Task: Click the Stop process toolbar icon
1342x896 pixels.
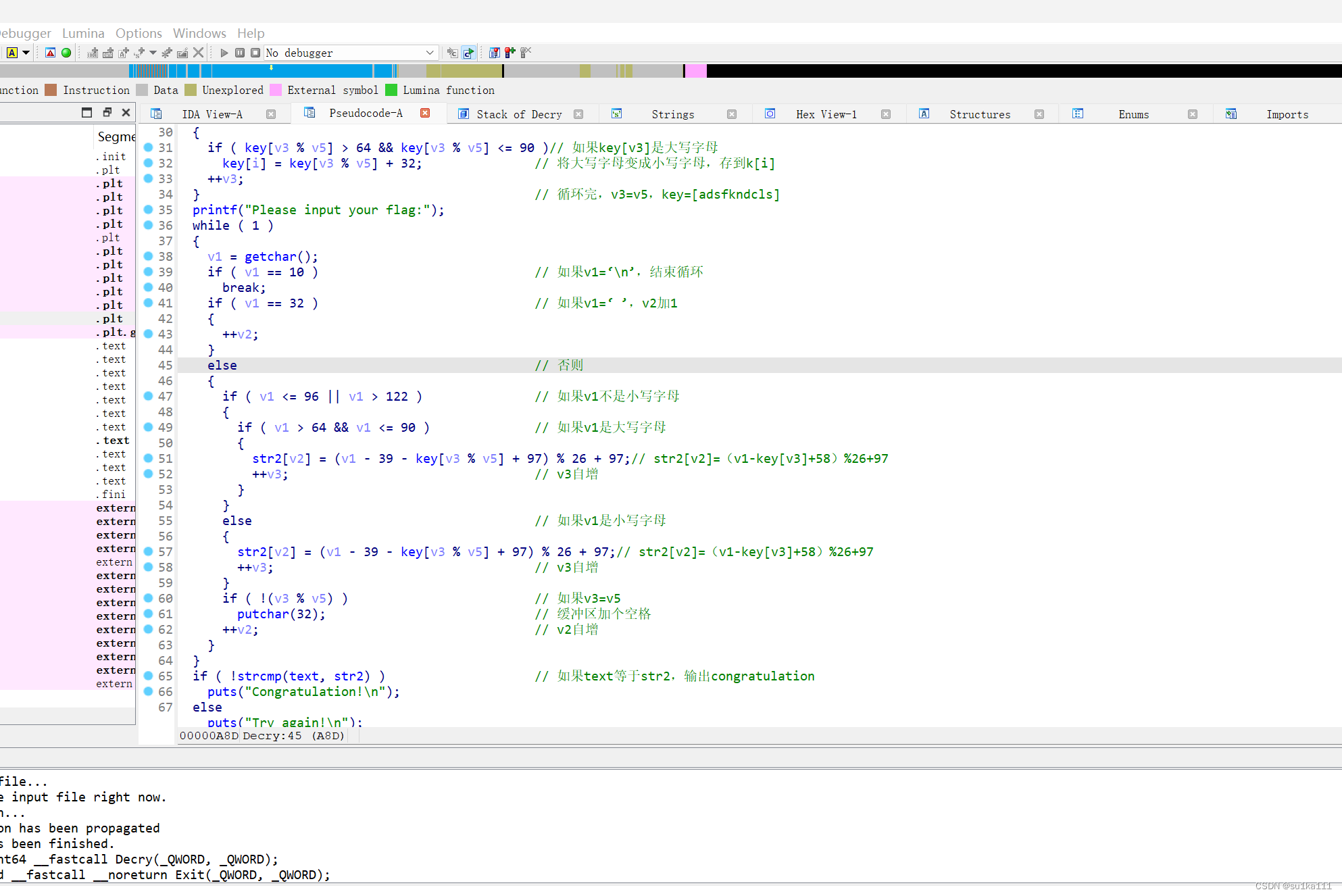Action: pyautogui.click(x=255, y=53)
